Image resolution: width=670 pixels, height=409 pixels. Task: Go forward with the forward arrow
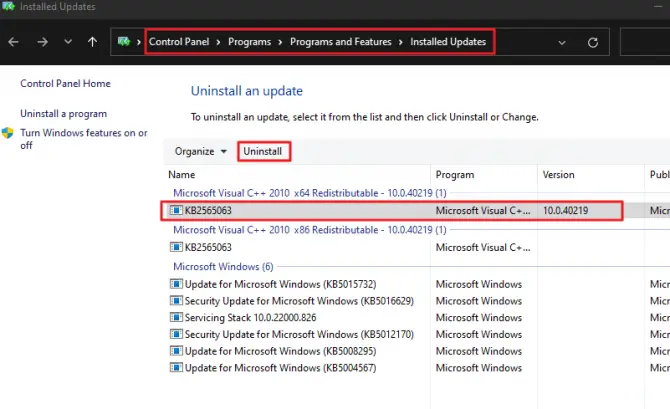tap(42, 42)
